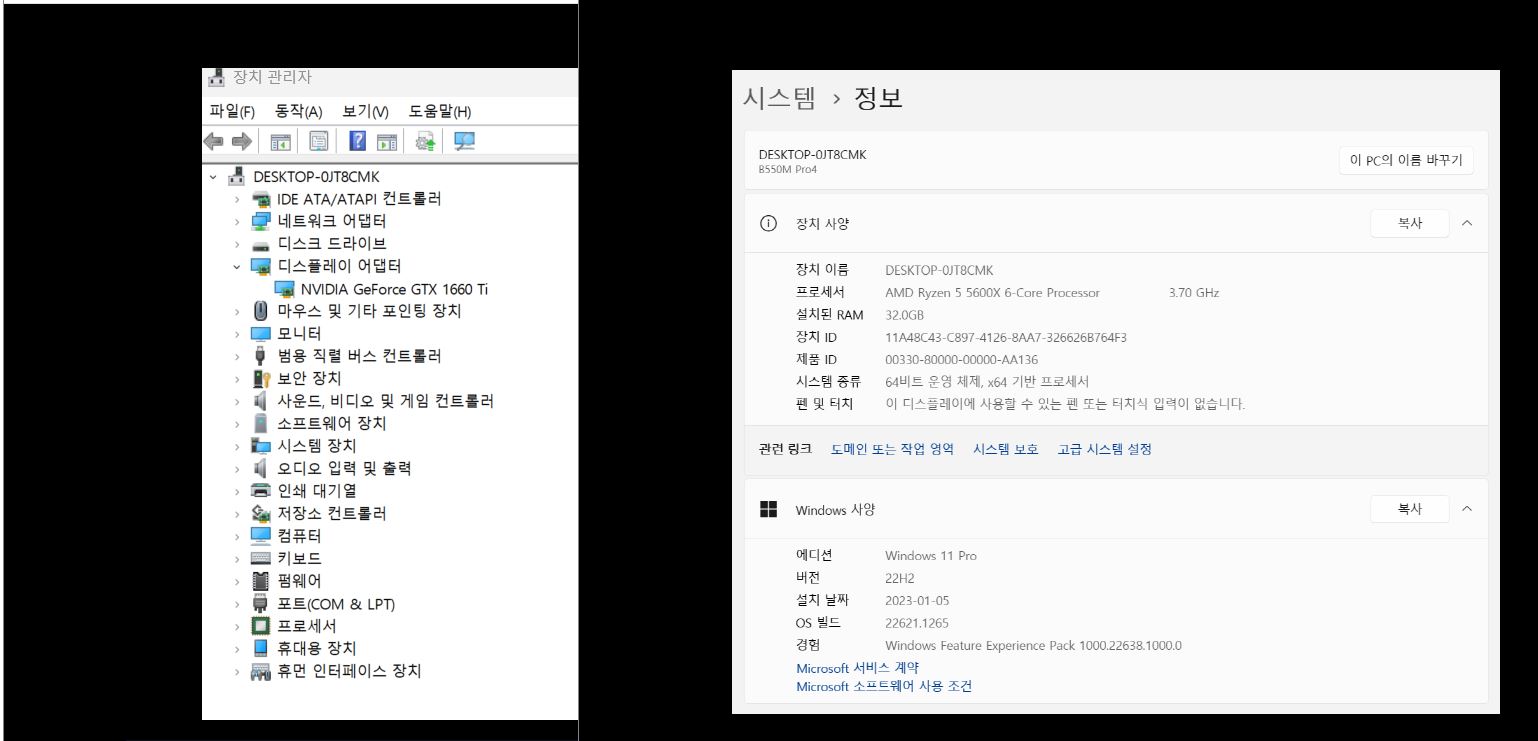Click 복사 button for Windows 사양
1538x741 pixels.
point(1410,509)
